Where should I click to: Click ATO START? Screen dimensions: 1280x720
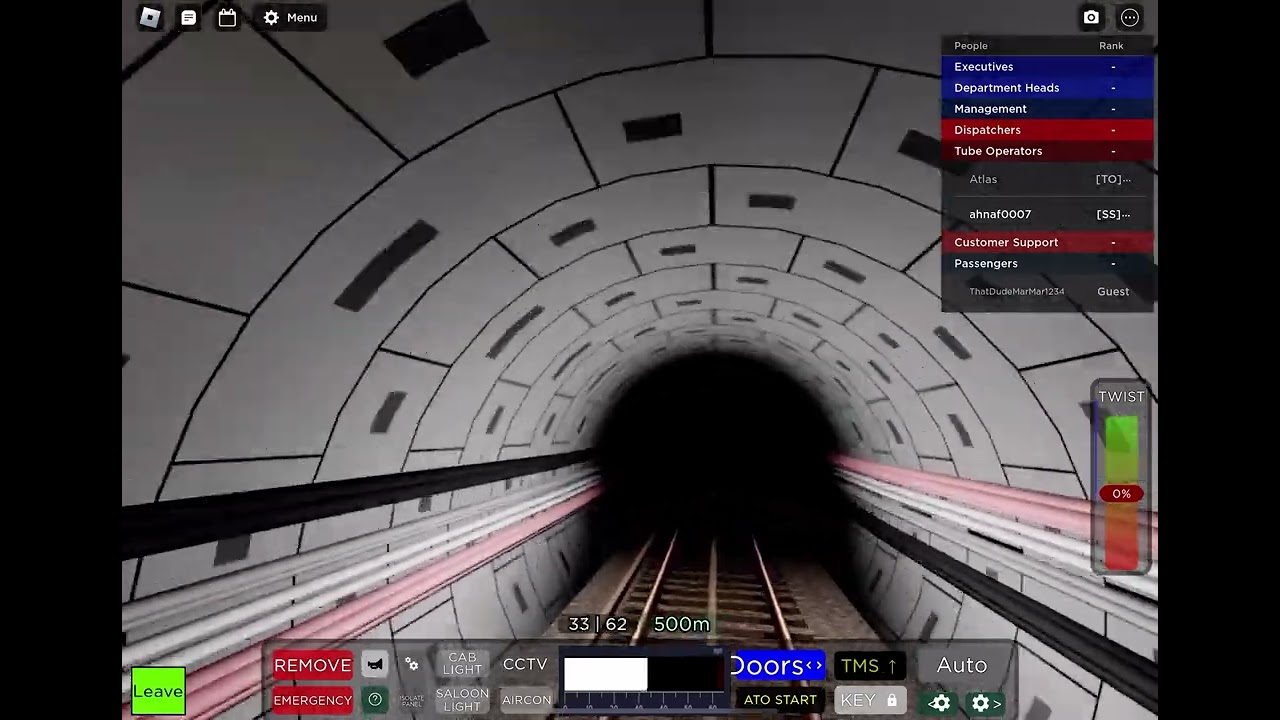[x=780, y=700]
